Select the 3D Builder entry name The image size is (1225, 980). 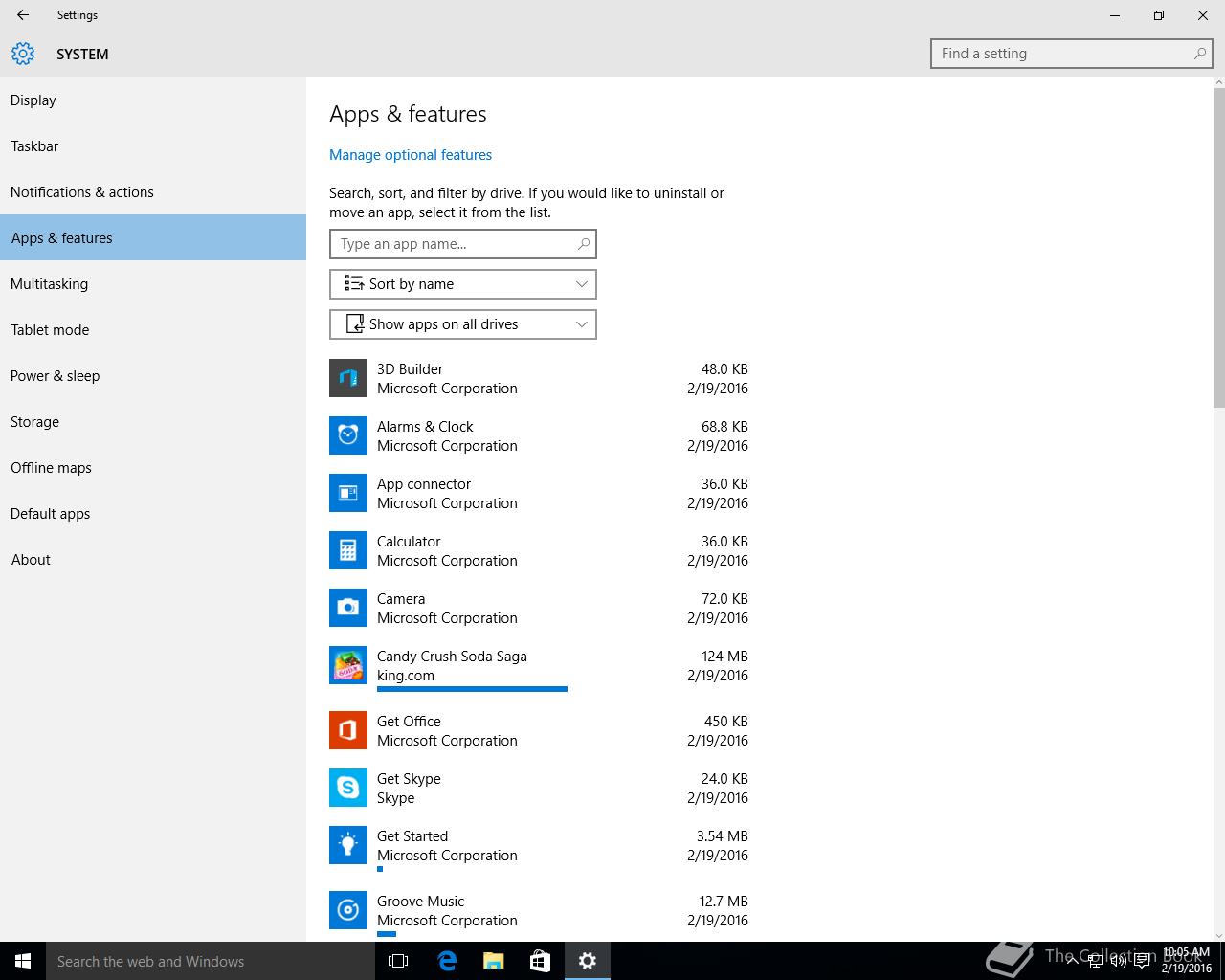coord(410,369)
